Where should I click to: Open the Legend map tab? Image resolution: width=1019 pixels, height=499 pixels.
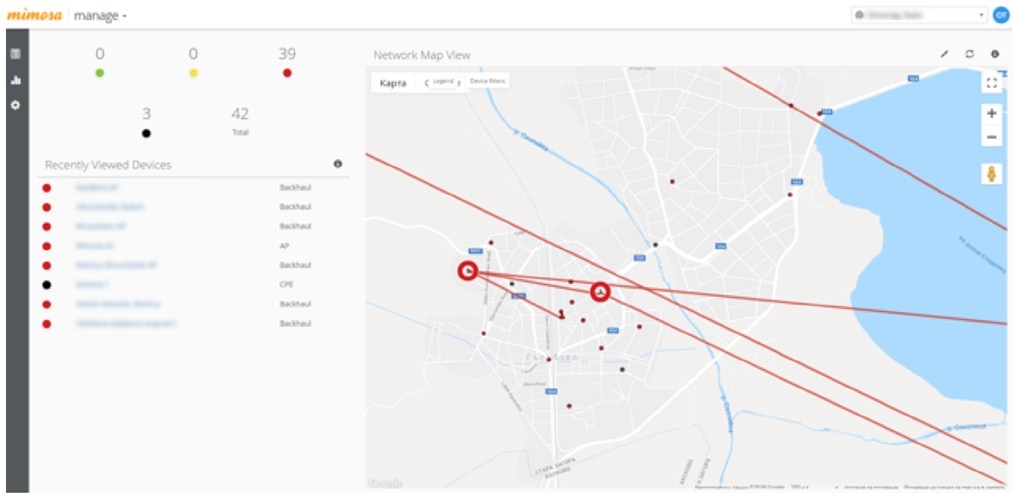443,80
